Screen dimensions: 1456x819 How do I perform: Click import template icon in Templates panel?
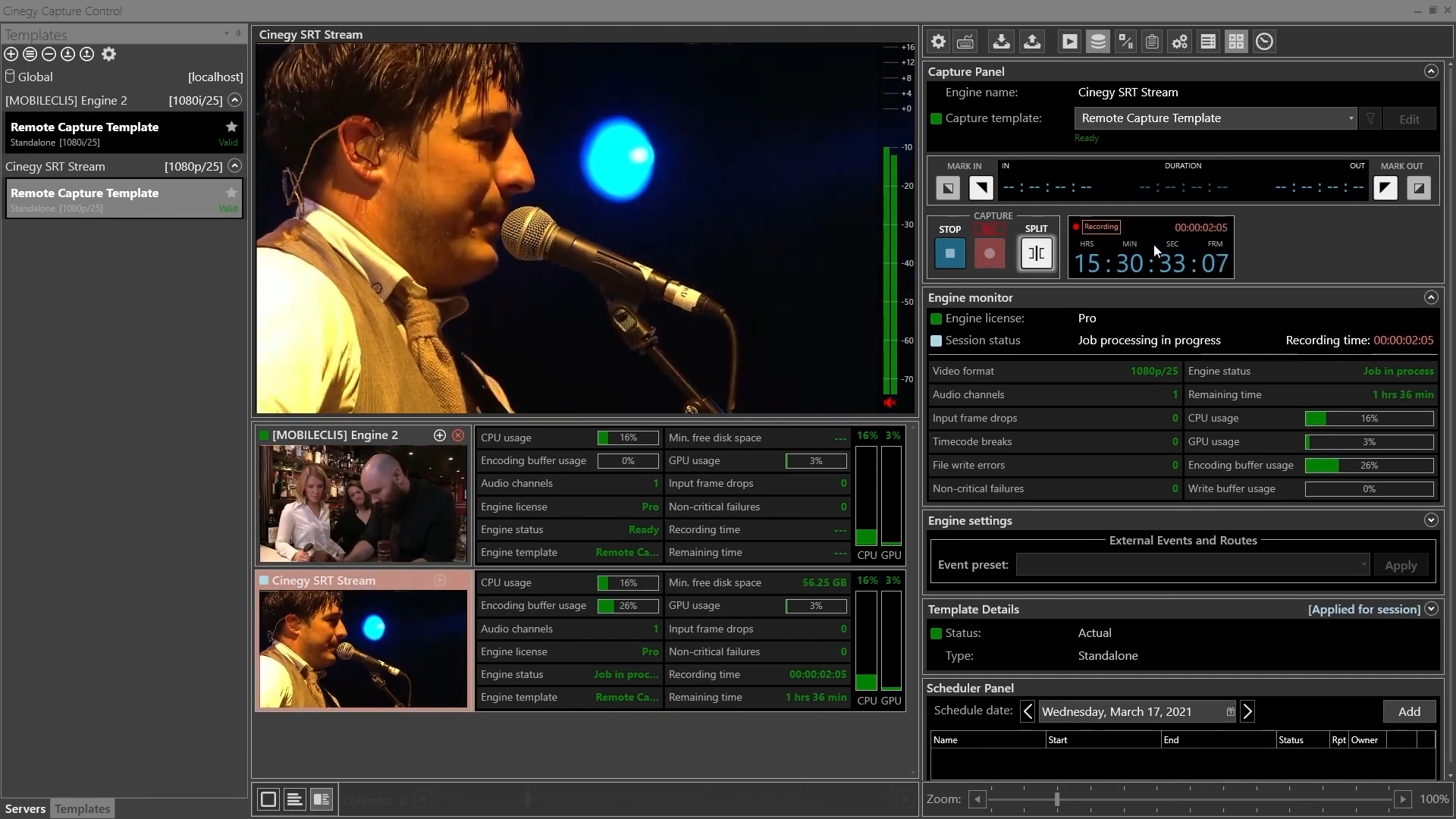(68, 54)
